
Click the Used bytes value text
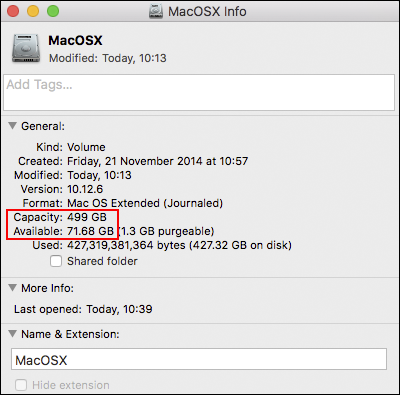[x=179, y=245]
